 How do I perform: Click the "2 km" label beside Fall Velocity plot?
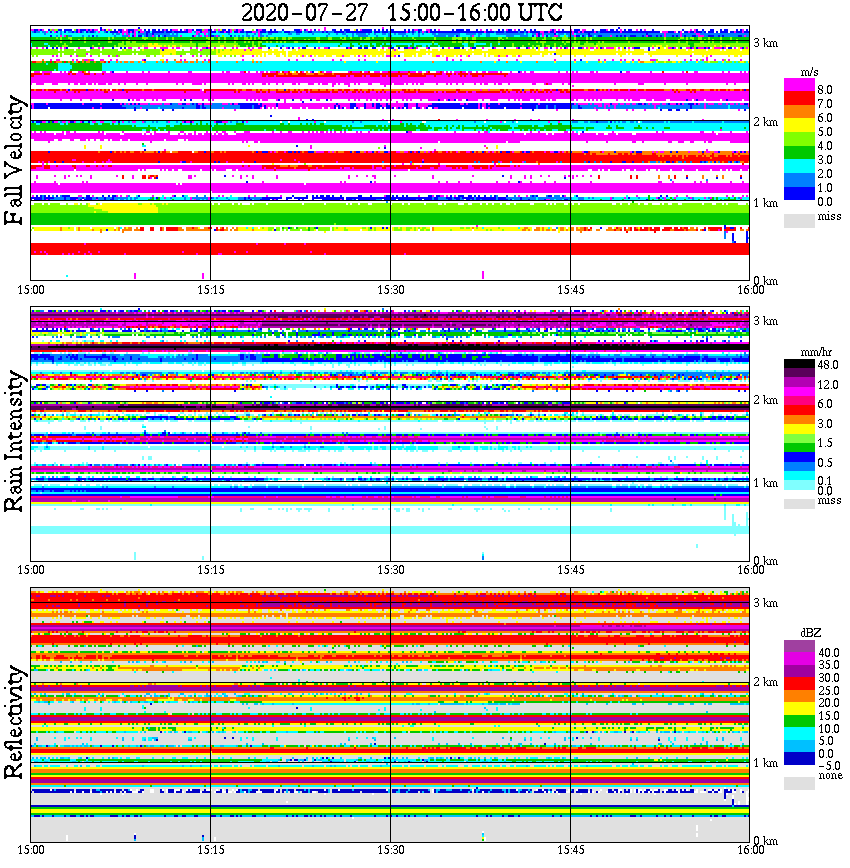766,122
